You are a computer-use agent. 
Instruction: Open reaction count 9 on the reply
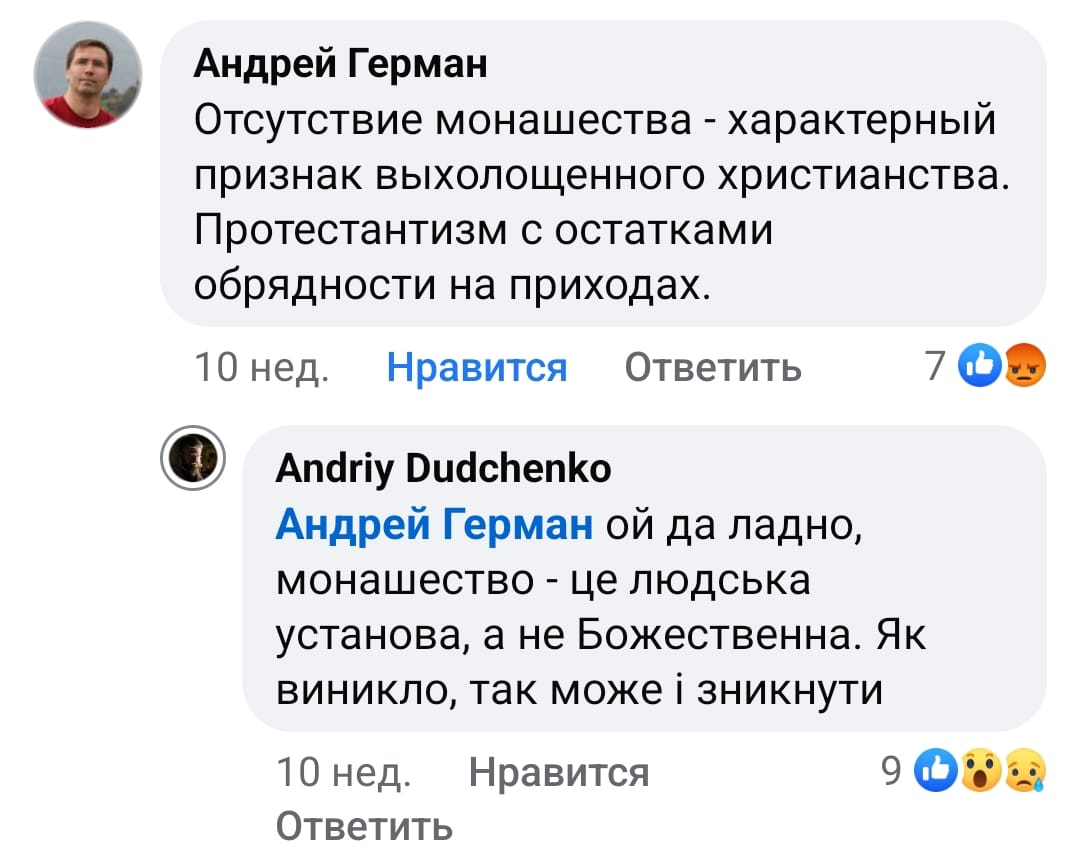tap(891, 771)
